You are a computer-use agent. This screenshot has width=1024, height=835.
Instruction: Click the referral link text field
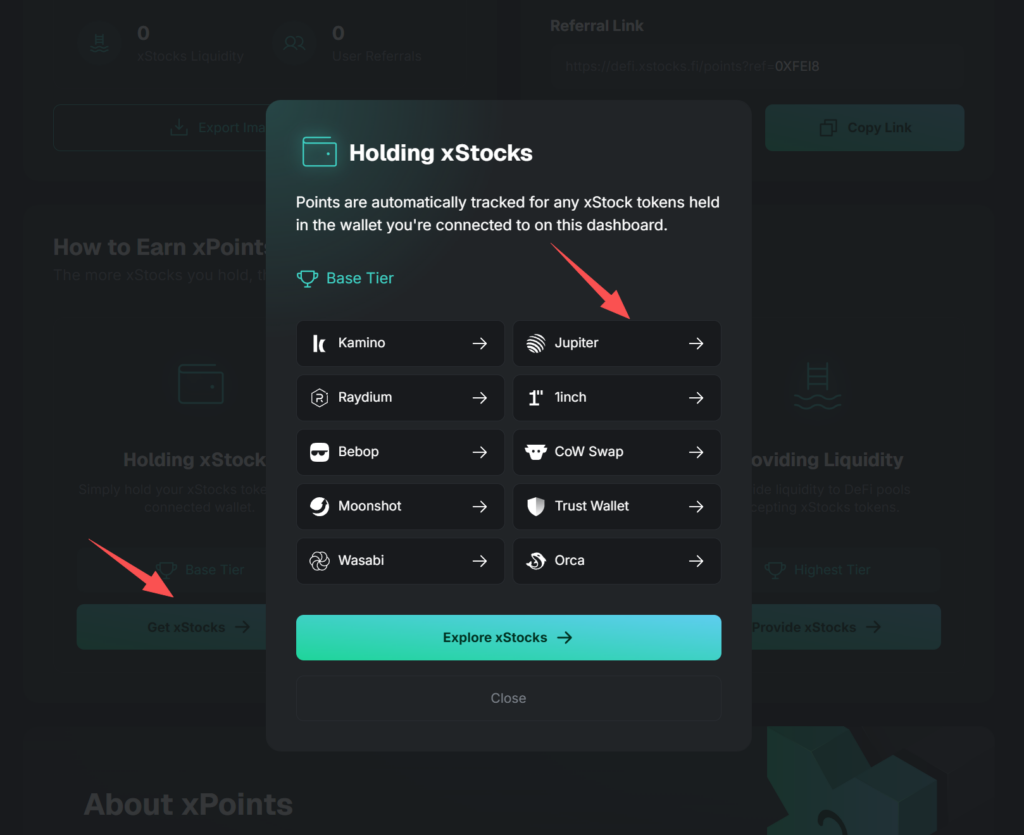(x=756, y=67)
